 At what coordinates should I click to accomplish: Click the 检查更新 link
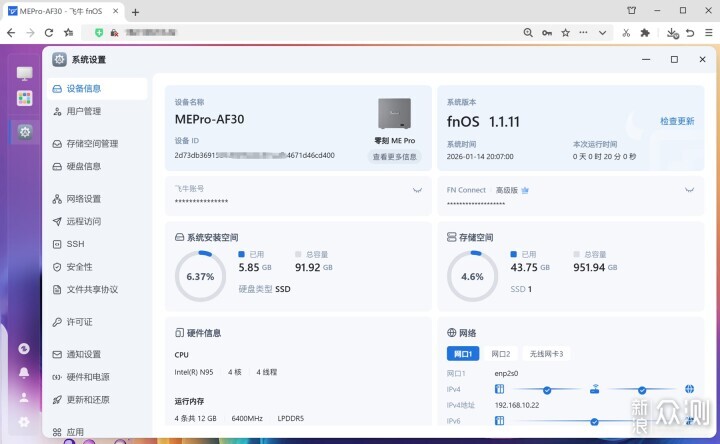677,121
